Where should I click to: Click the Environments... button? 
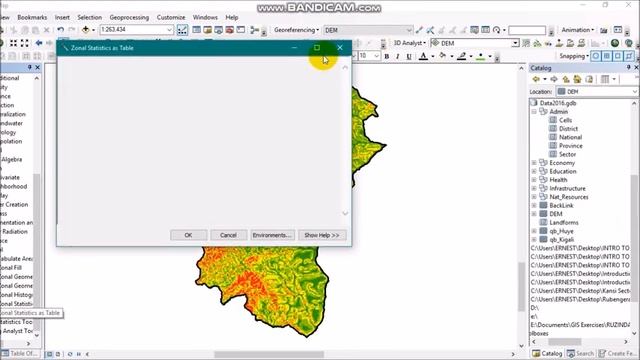click(272, 235)
